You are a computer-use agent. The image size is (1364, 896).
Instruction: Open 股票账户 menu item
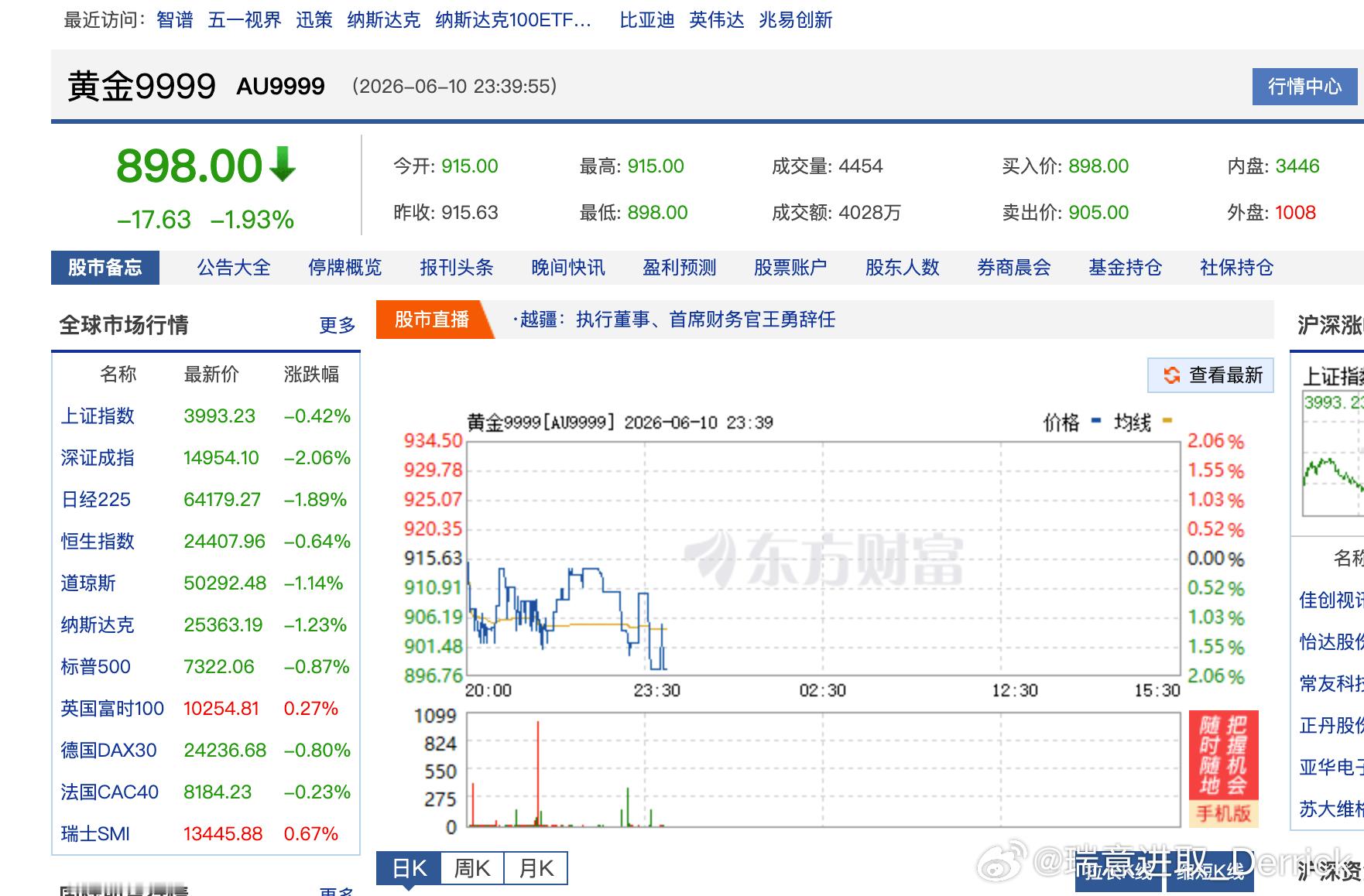point(790,268)
